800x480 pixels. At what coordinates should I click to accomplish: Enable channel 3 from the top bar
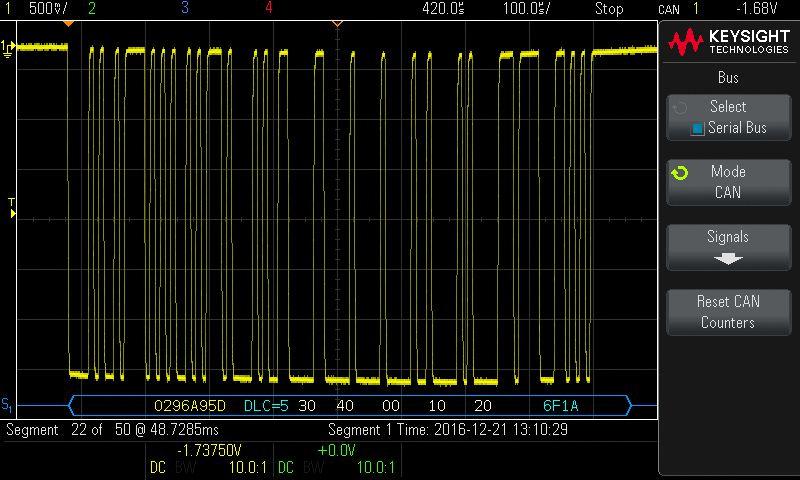point(185,8)
